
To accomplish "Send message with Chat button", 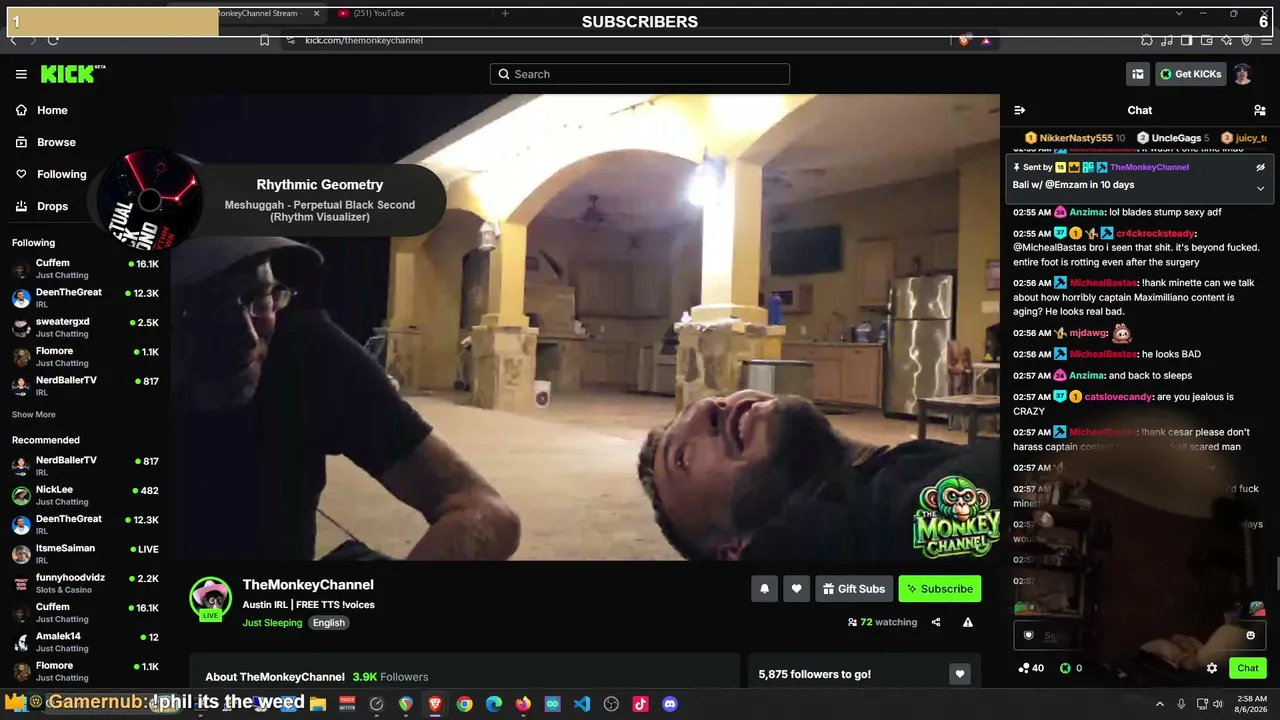I will (1248, 668).
